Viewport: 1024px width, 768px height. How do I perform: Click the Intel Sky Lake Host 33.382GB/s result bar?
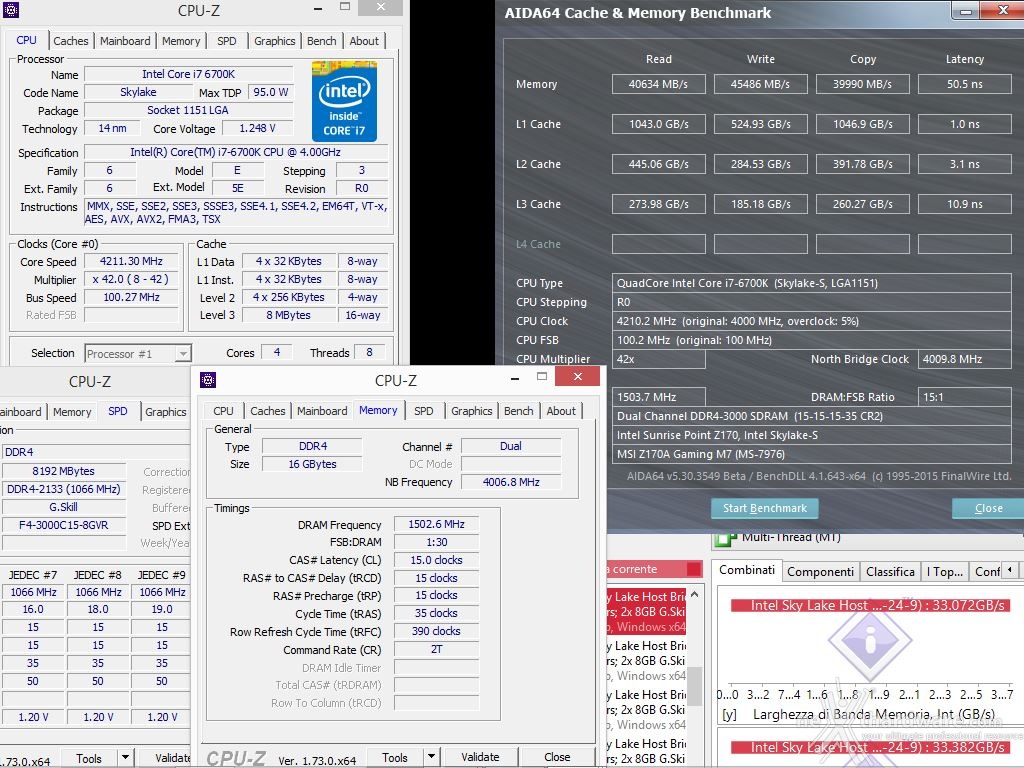870,747
